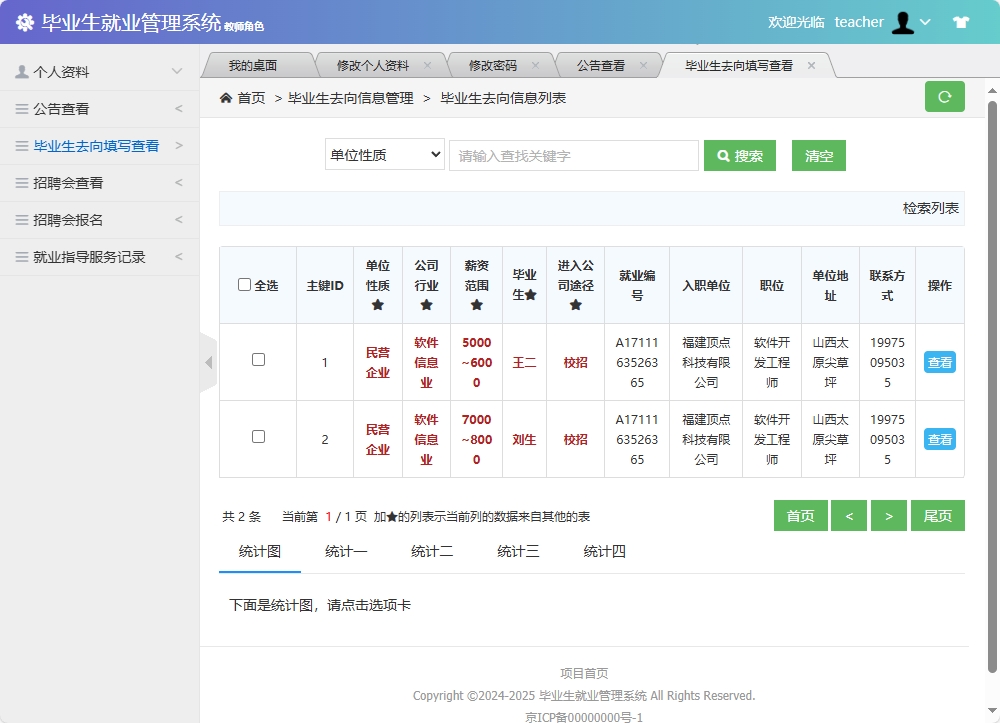Select the 统计二 tab
The width and height of the screenshot is (1000, 723).
click(x=431, y=551)
